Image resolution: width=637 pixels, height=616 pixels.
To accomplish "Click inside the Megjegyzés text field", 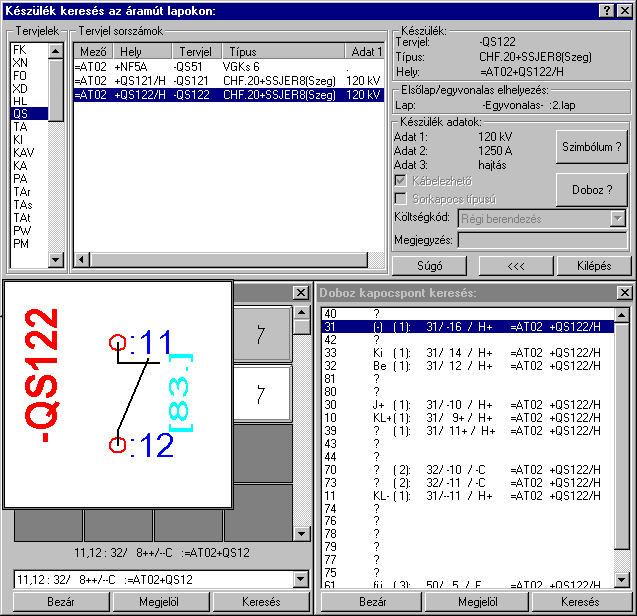I will [x=543, y=240].
